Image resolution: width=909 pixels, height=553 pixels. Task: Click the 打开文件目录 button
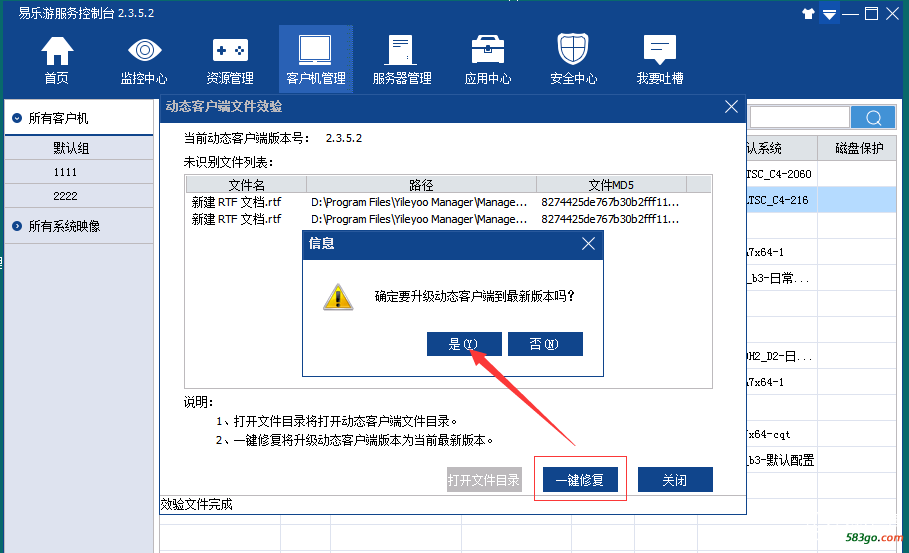pos(483,480)
